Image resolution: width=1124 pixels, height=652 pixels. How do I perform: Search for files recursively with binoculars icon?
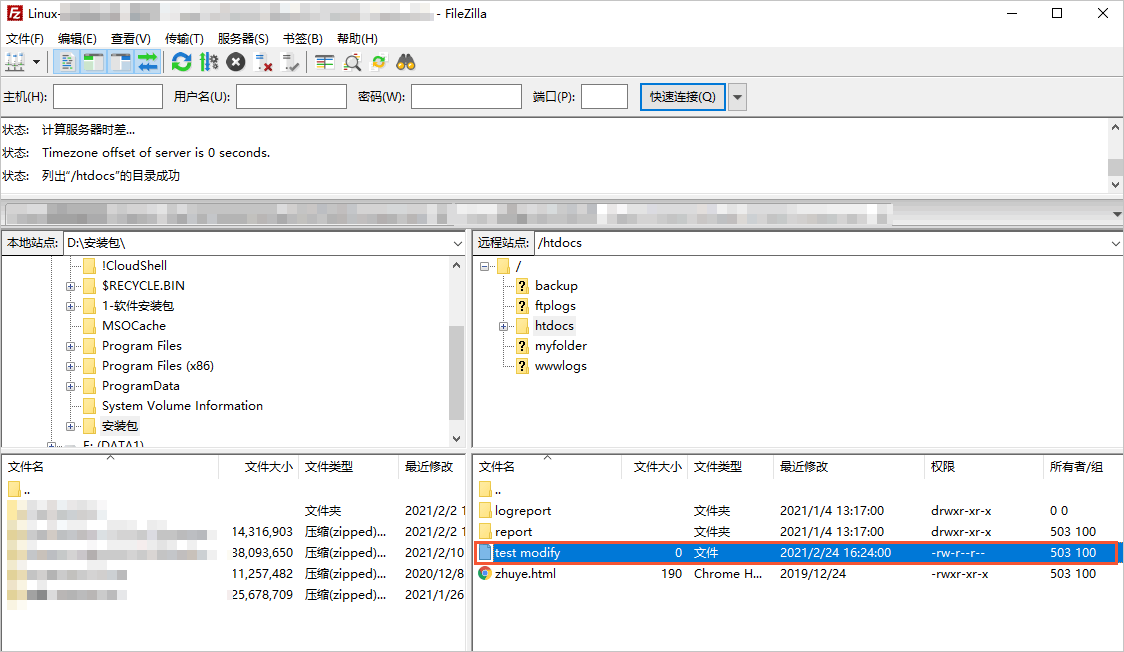406,62
